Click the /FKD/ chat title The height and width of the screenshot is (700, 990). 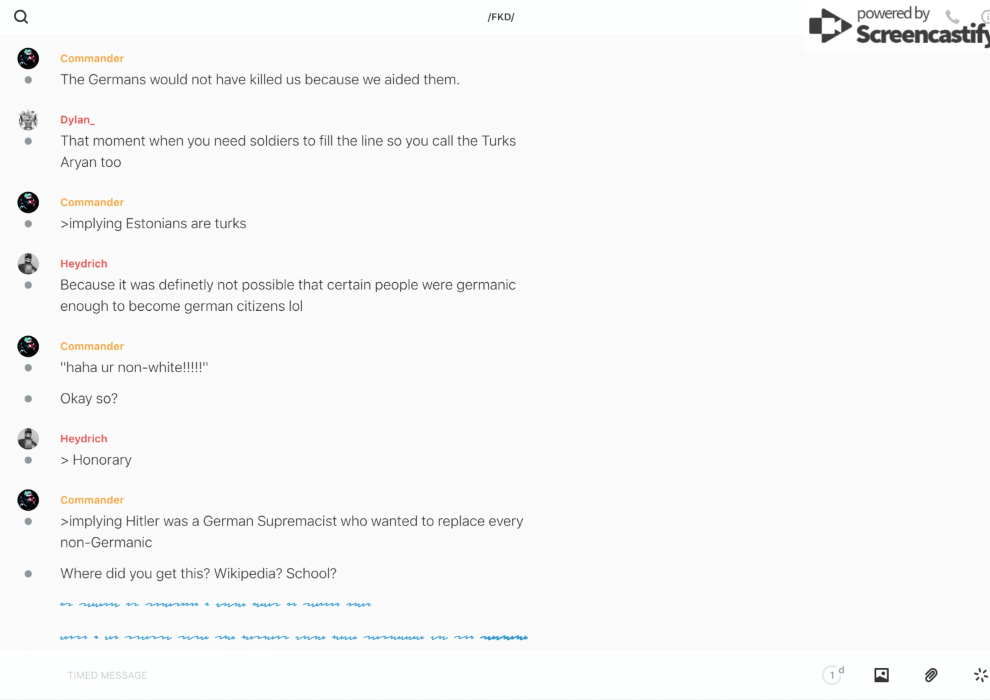click(501, 17)
